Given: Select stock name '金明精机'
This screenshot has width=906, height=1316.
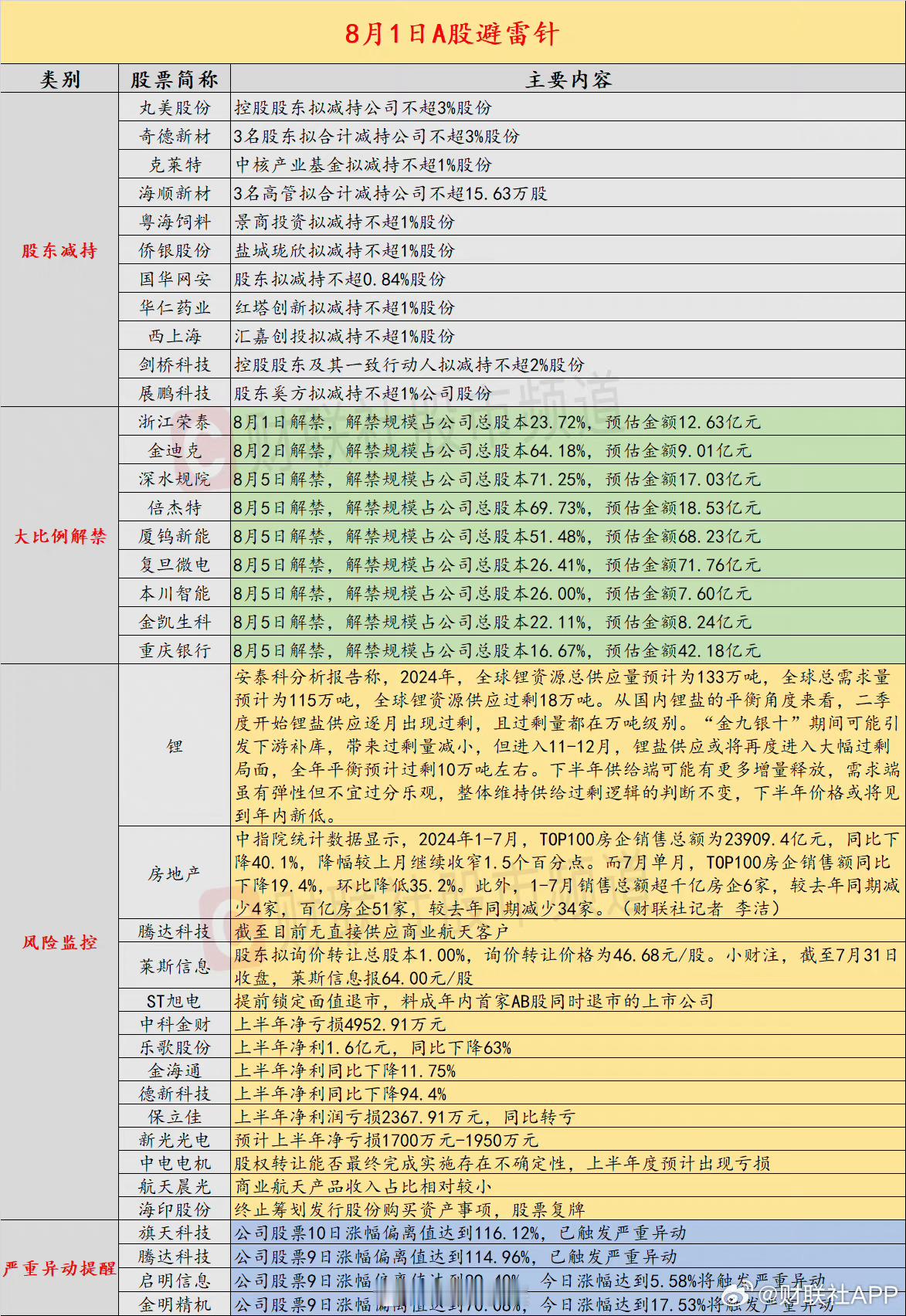Looking at the screenshot, I should point(175,1305).
